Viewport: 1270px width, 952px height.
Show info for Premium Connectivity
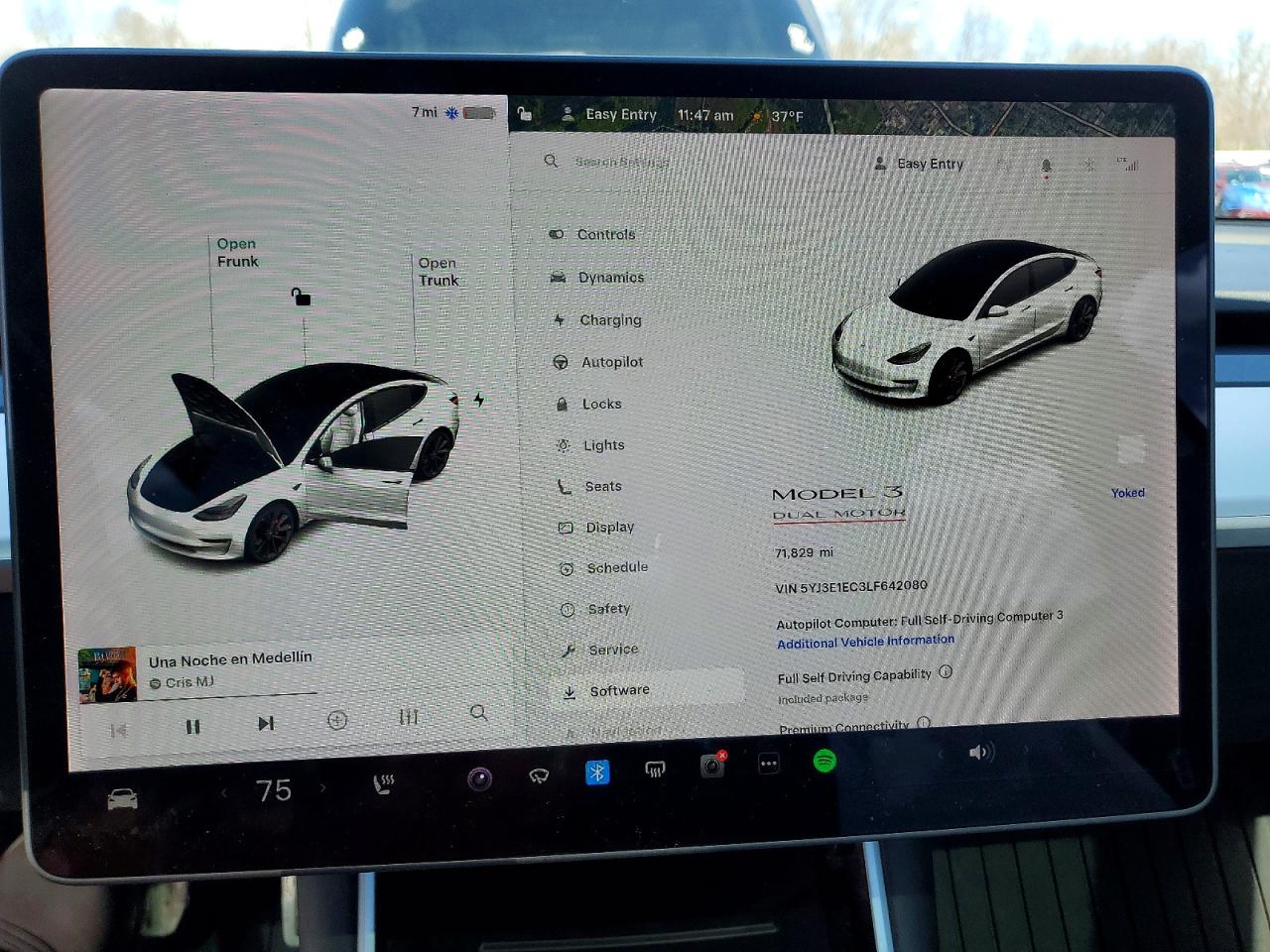pyautogui.click(x=924, y=723)
